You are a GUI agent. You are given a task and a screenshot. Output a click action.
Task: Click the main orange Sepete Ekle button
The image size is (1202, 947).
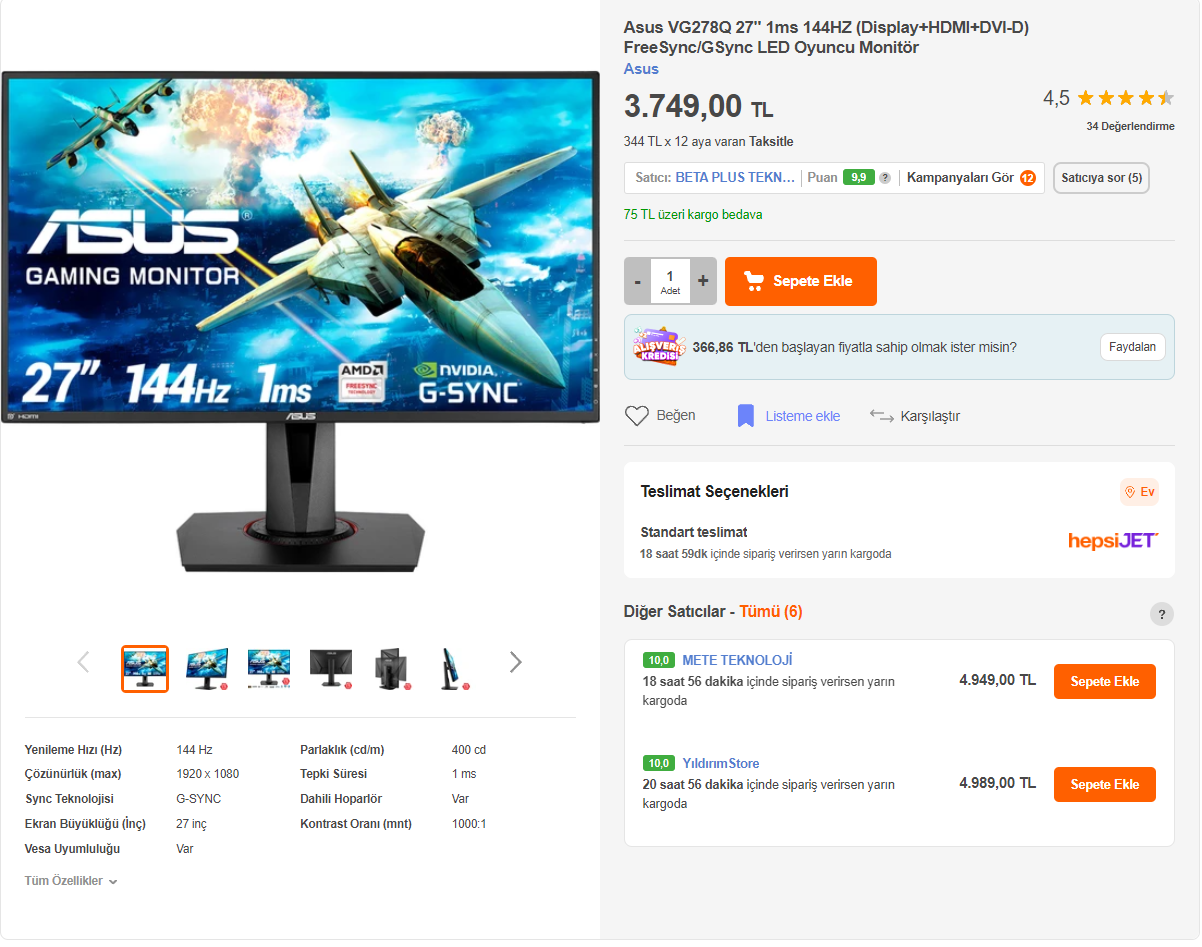pos(801,281)
